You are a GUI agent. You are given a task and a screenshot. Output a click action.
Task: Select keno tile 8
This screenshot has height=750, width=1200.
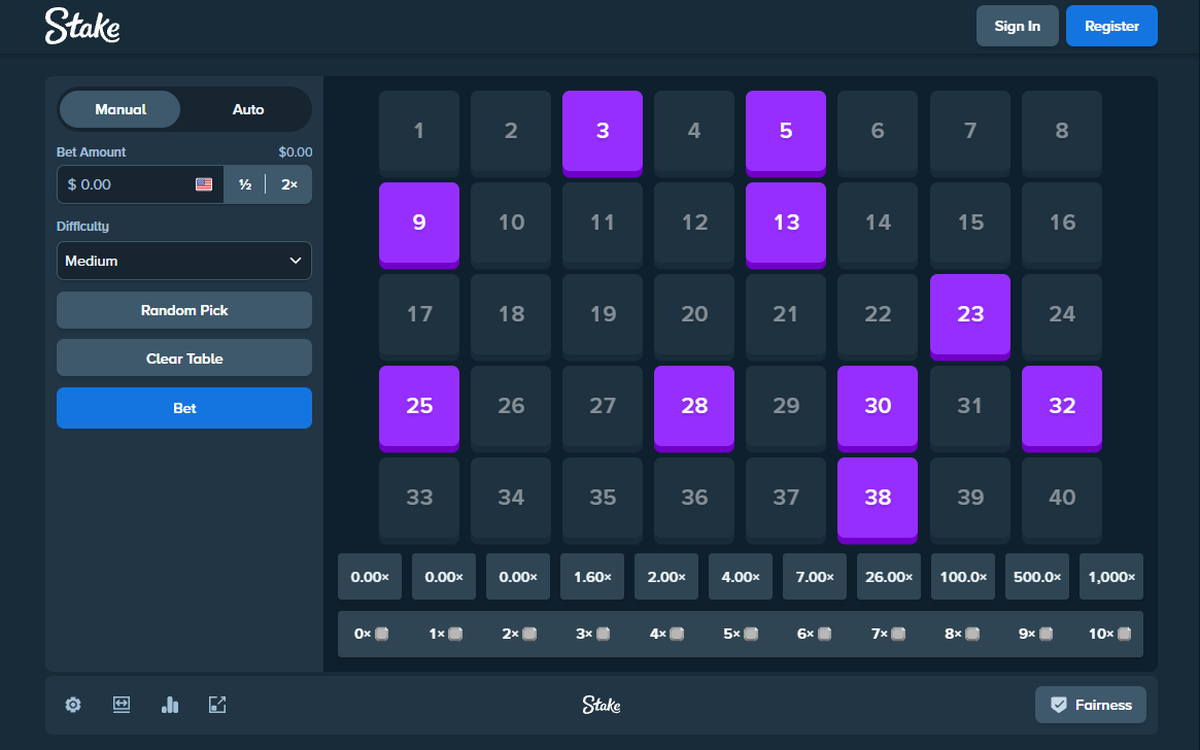point(1062,133)
